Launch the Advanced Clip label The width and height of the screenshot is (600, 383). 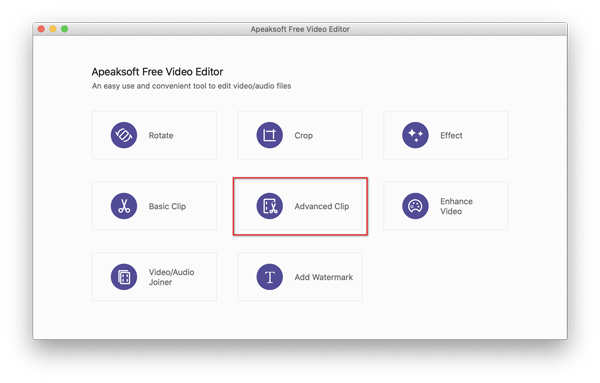(321, 206)
